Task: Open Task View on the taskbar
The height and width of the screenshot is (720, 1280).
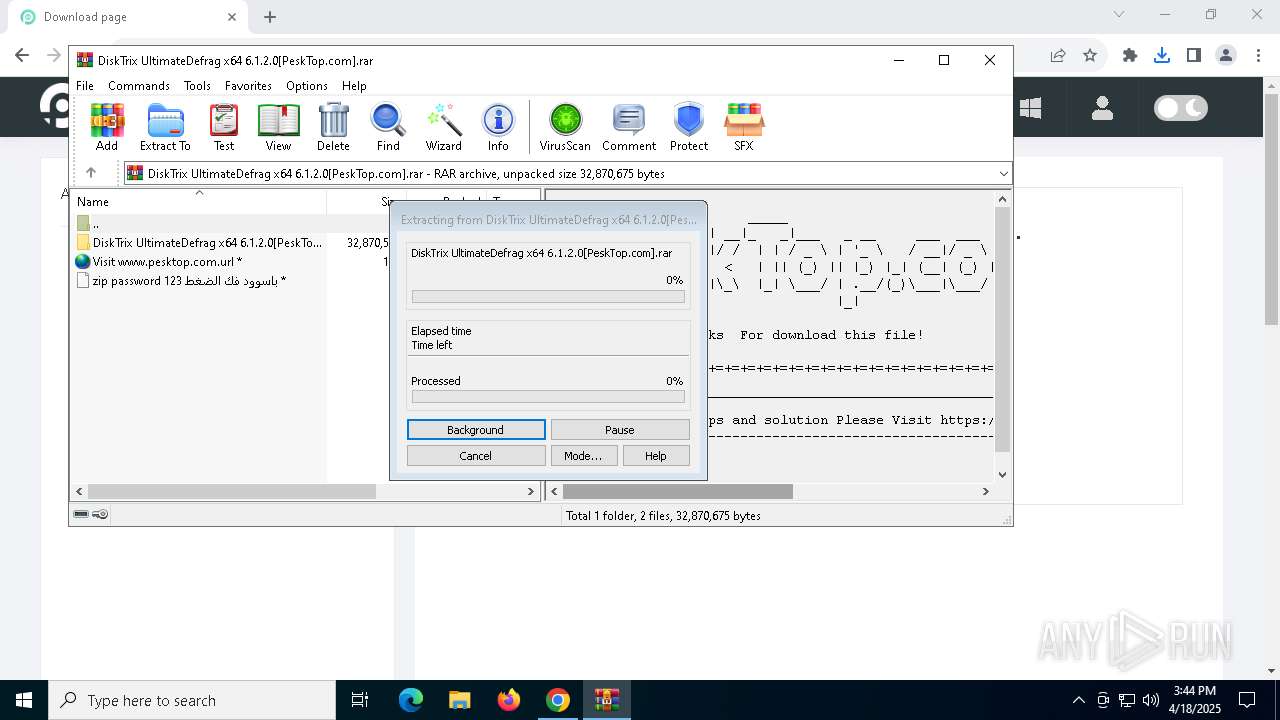Action: tap(360, 700)
